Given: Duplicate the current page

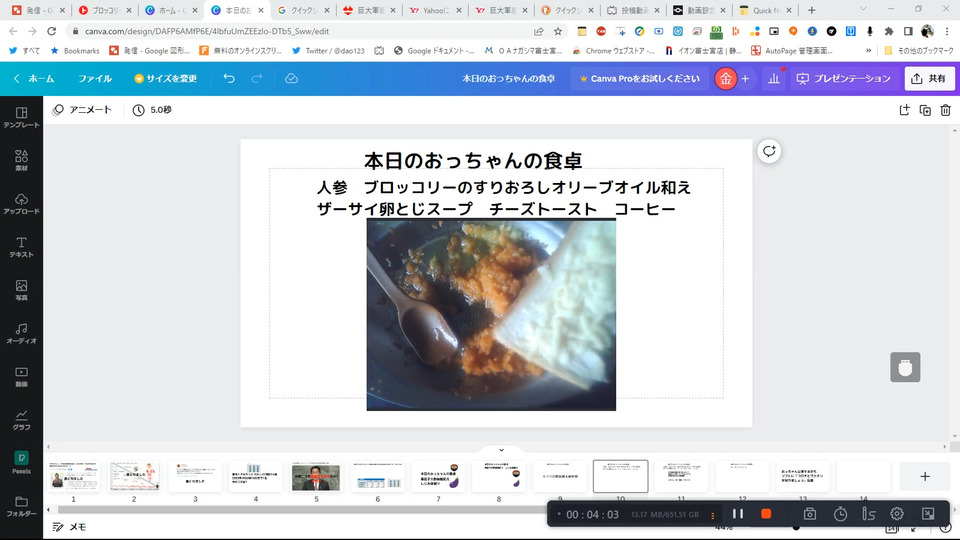Looking at the screenshot, I should (x=925, y=110).
